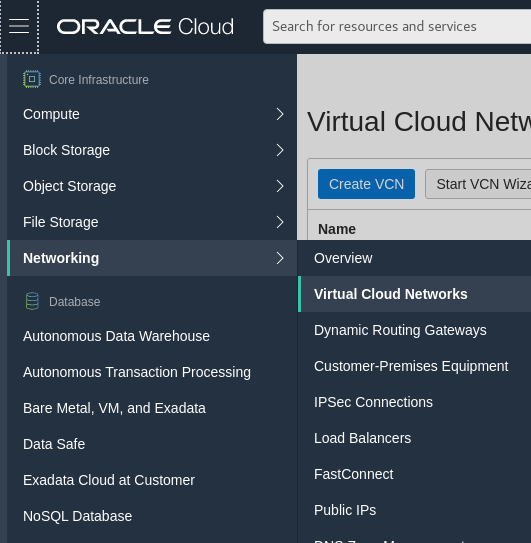Click the Database cylinder icon
This screenshot has height=543, width=531.
(x=32, y=301)
